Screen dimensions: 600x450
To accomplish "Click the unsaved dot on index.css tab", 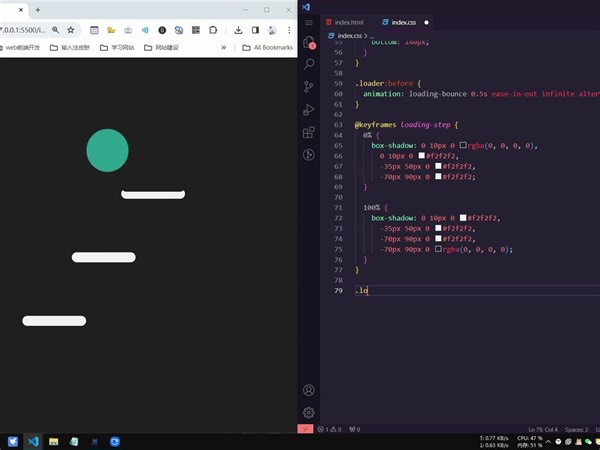I will (x=426, y=22).
